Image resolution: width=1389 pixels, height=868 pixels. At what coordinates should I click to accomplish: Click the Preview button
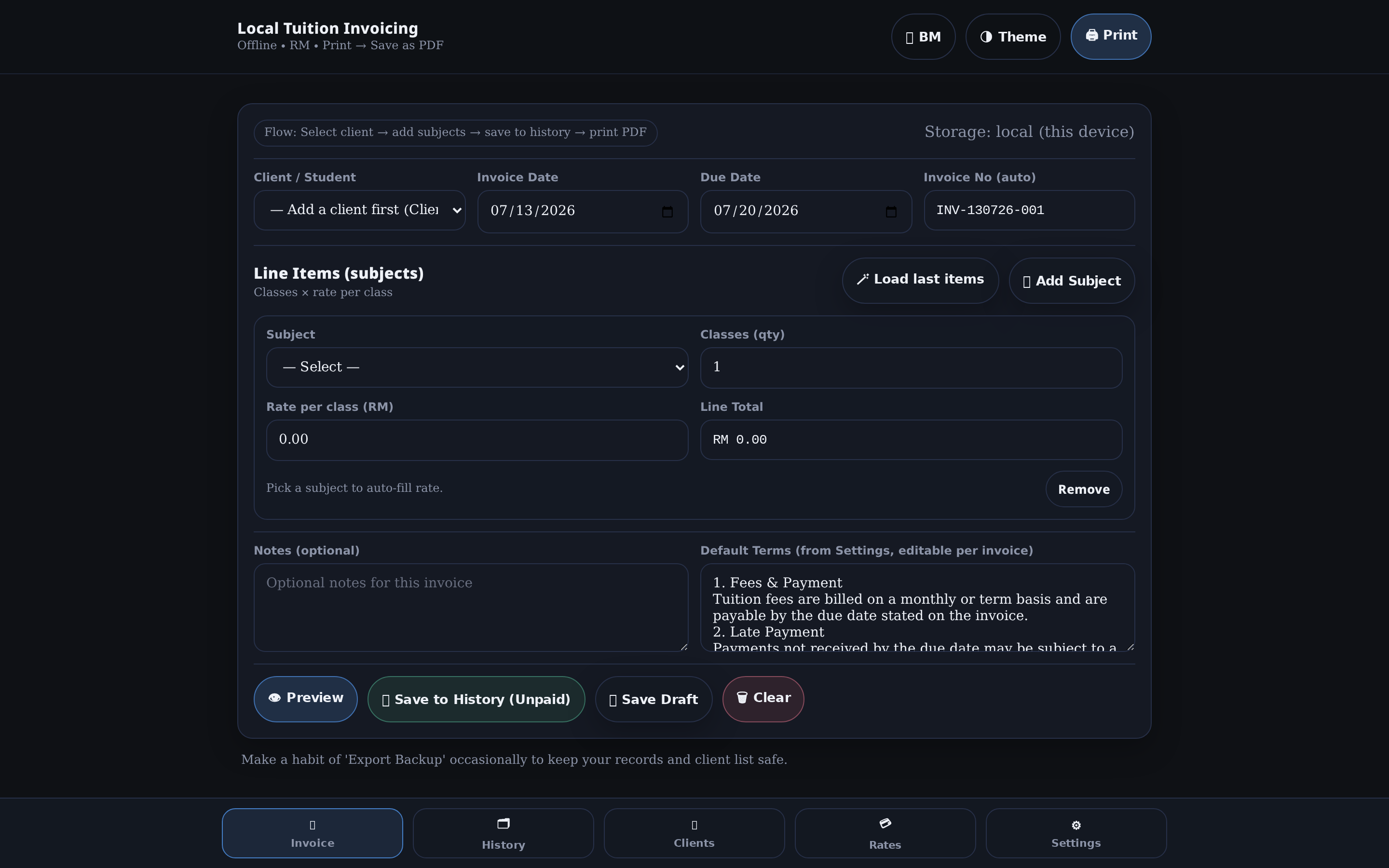(305, 699)
